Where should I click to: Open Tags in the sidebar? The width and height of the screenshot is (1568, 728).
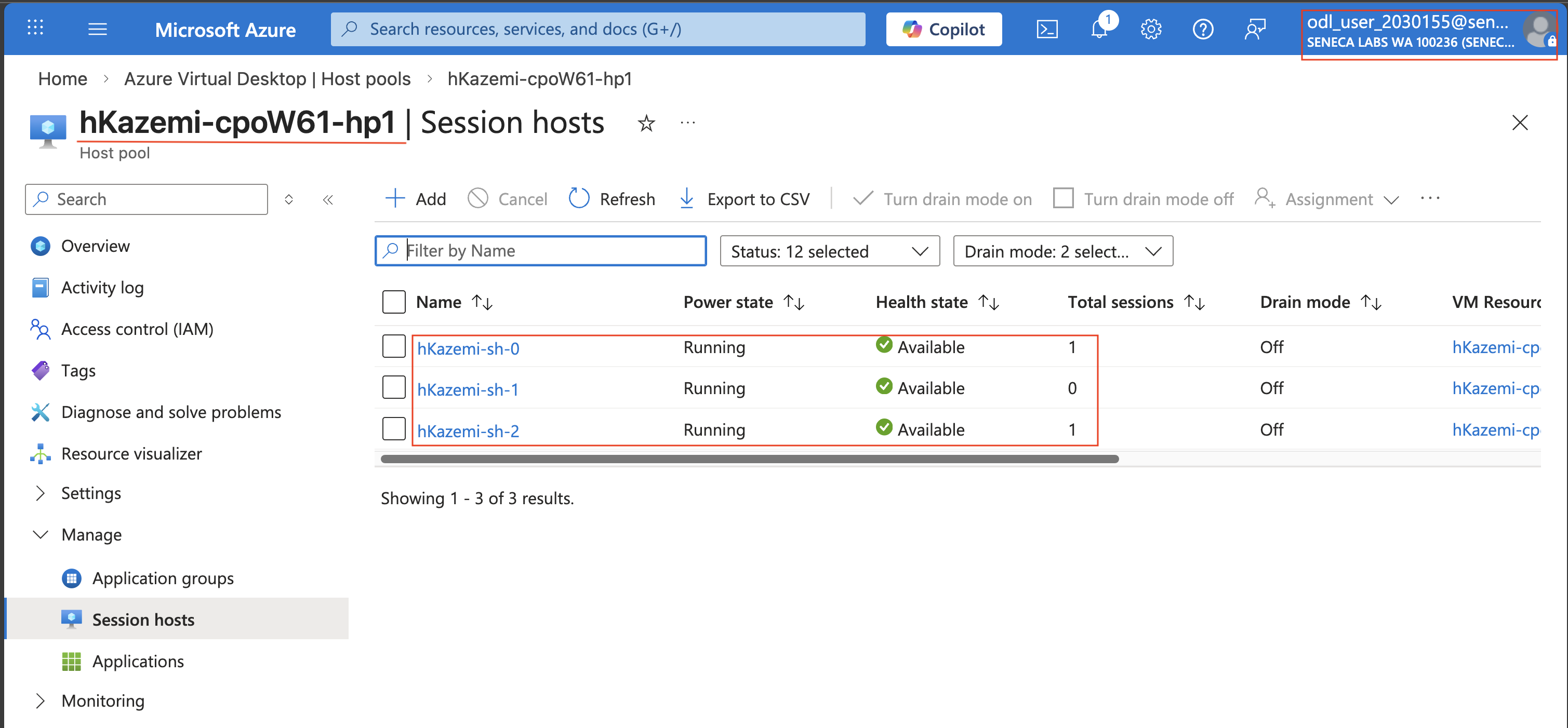[x=78, y=370]
